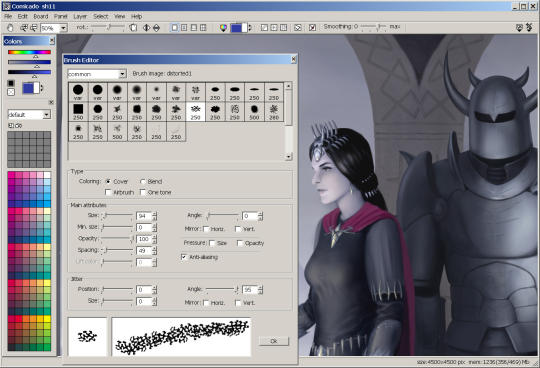Click the Jitter Angle stepper arrows
Viewport: 540px width, 368px height.
pyautogui.click(x=260, y=290)
